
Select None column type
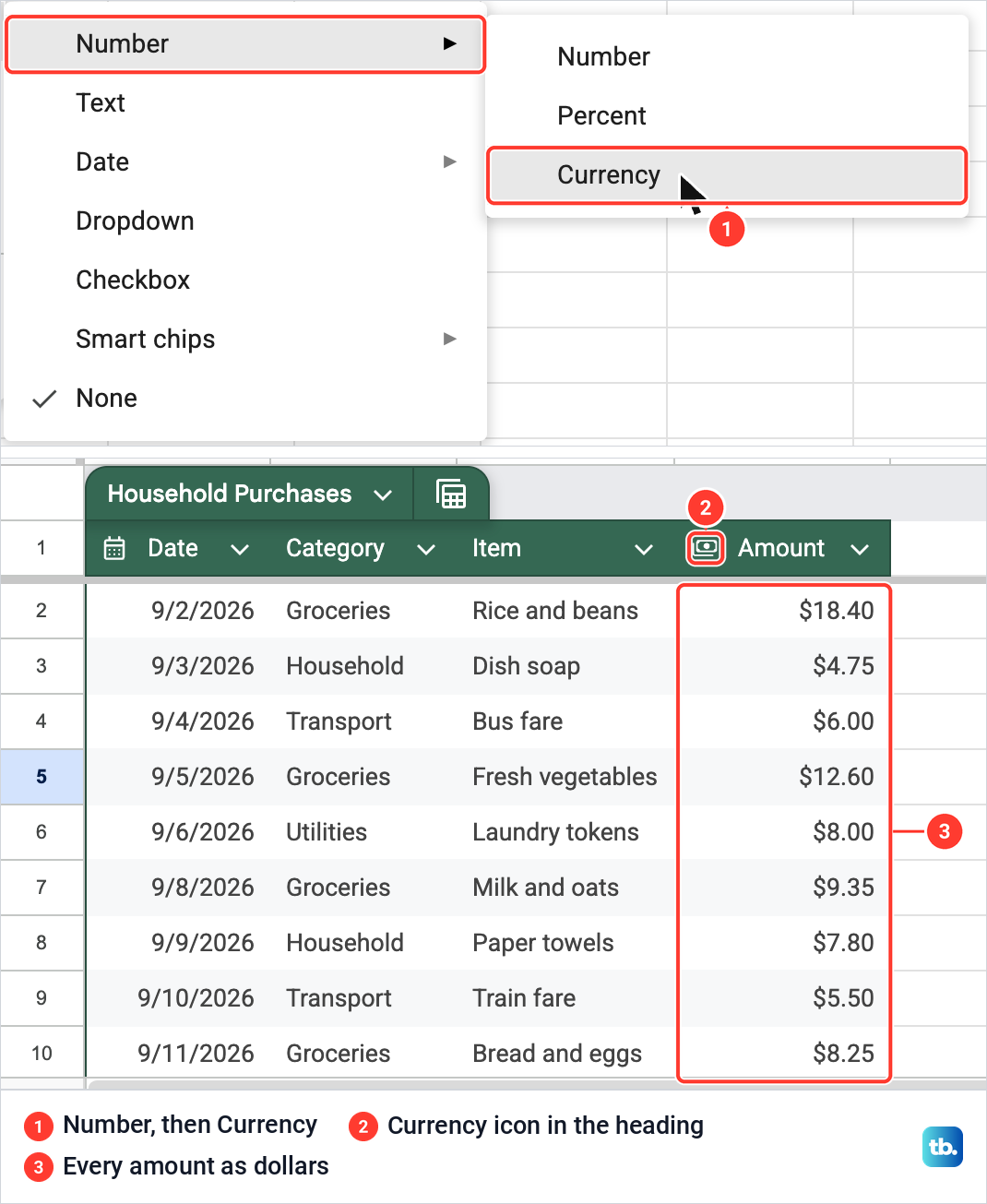coord(245,398)
